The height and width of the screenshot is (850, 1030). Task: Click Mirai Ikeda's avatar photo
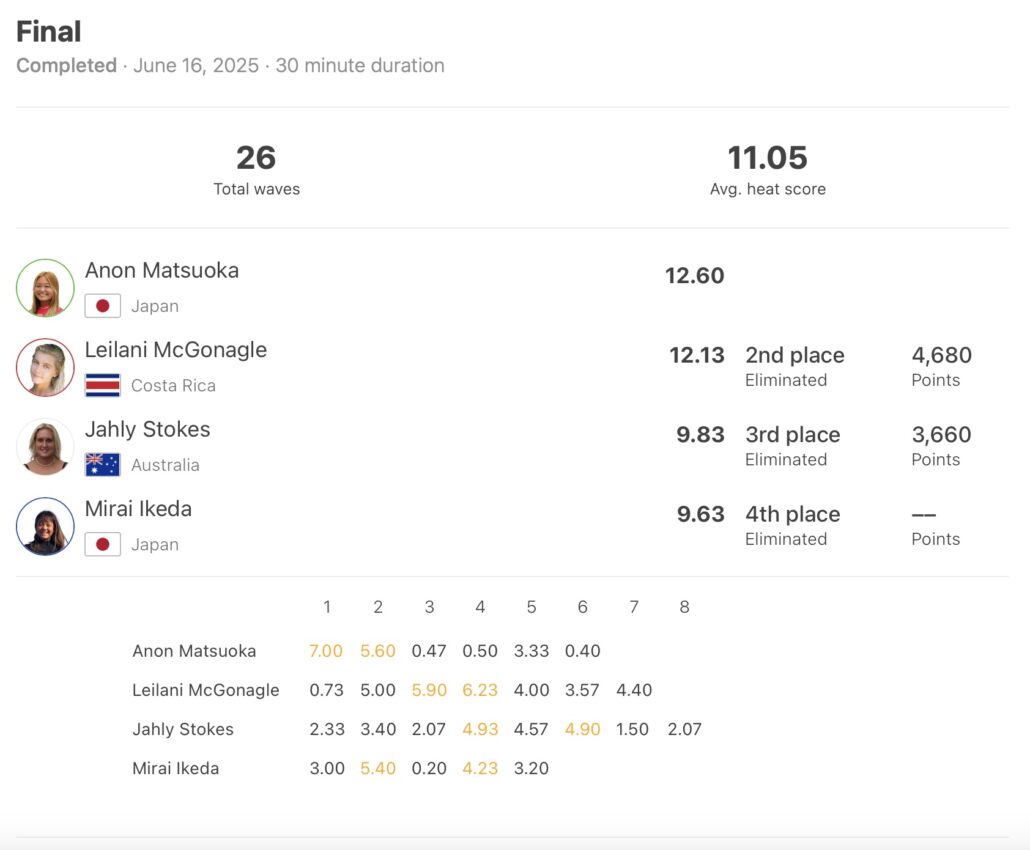(45, 526)
